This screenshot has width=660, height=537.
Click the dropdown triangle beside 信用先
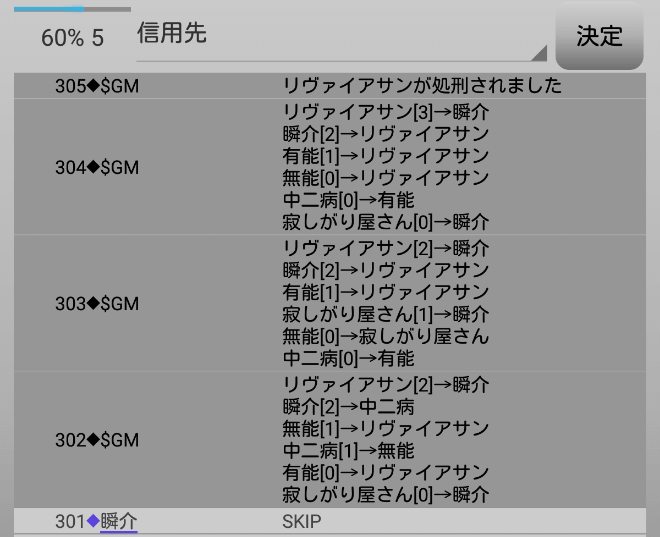pos(539,53)
